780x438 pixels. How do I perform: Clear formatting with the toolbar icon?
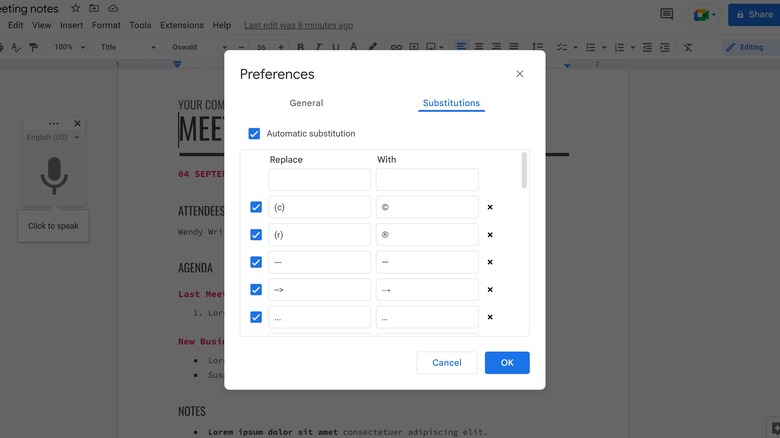click(x=688, y=47)
